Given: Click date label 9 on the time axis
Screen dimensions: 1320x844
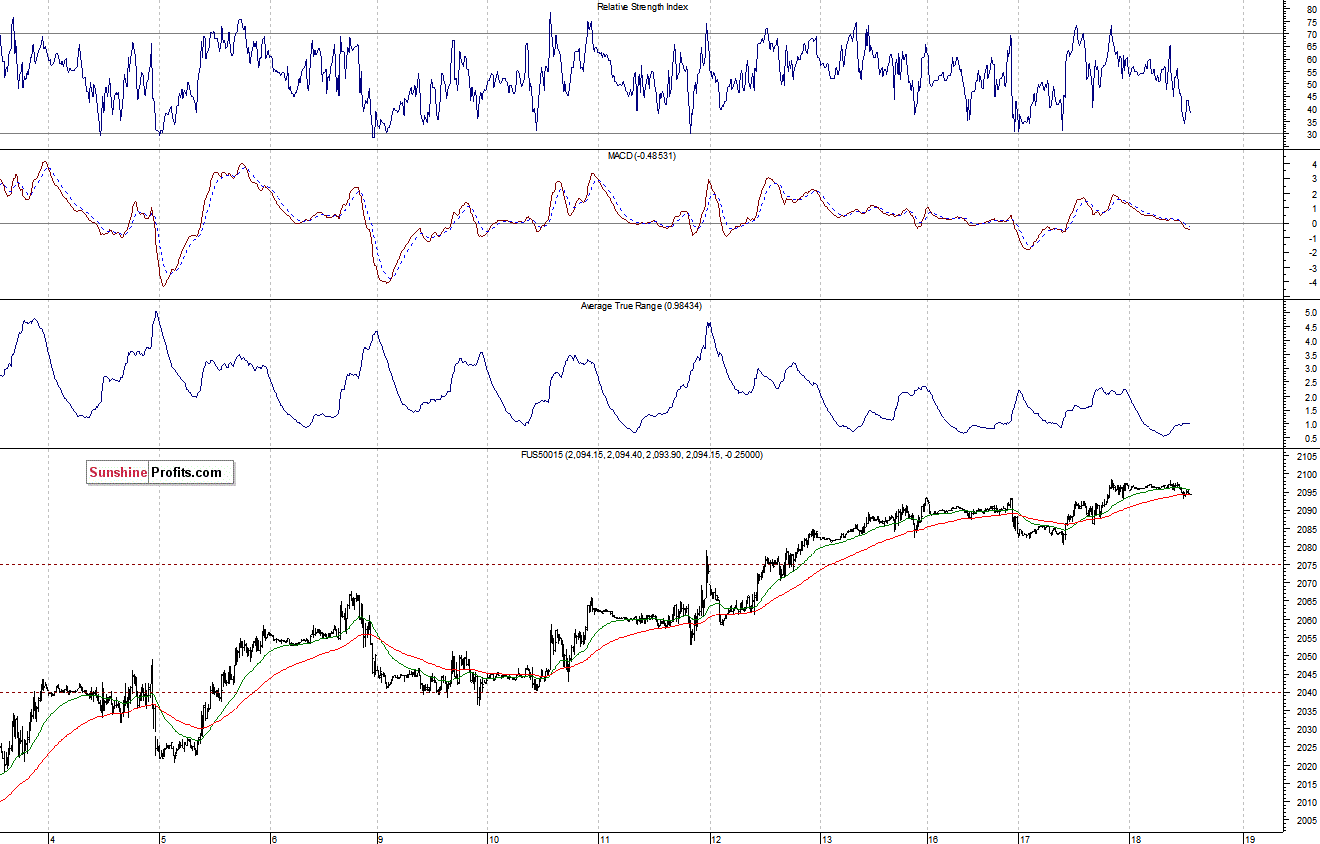Looking at the screenshot, I should coord(381,839).
